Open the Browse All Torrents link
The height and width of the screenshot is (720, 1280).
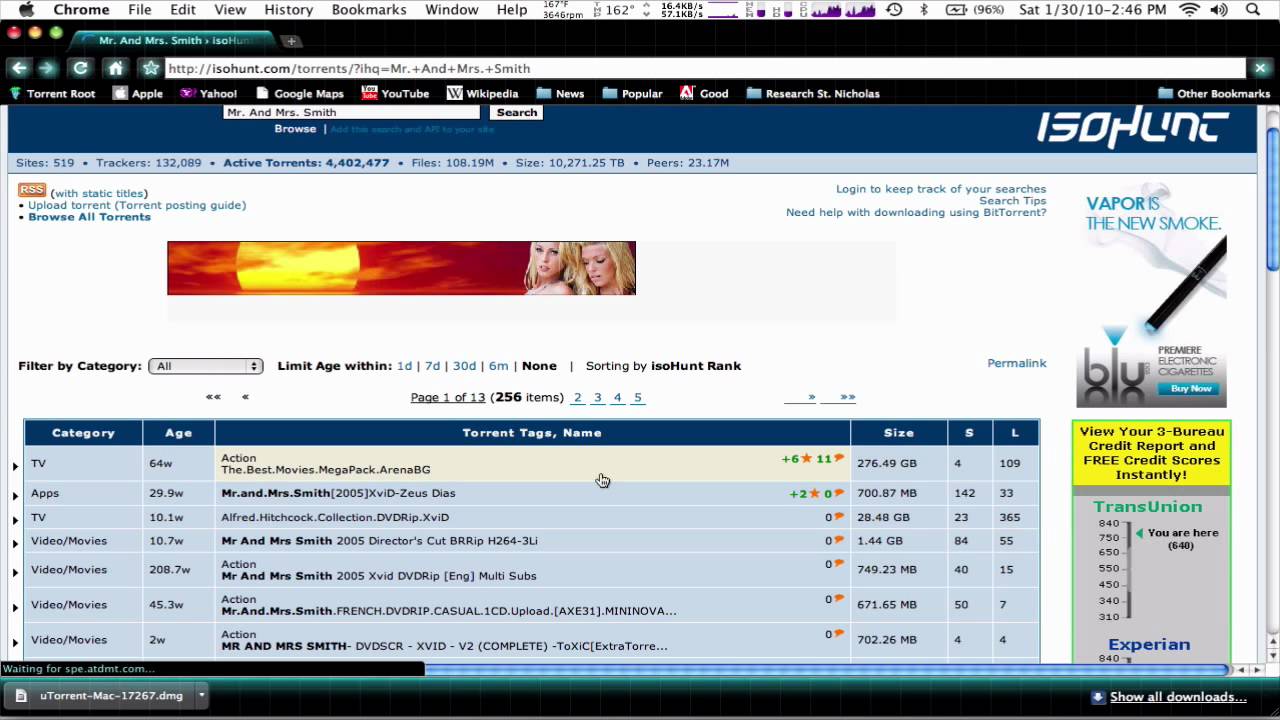pyautogui.click(x=89, y=217)
